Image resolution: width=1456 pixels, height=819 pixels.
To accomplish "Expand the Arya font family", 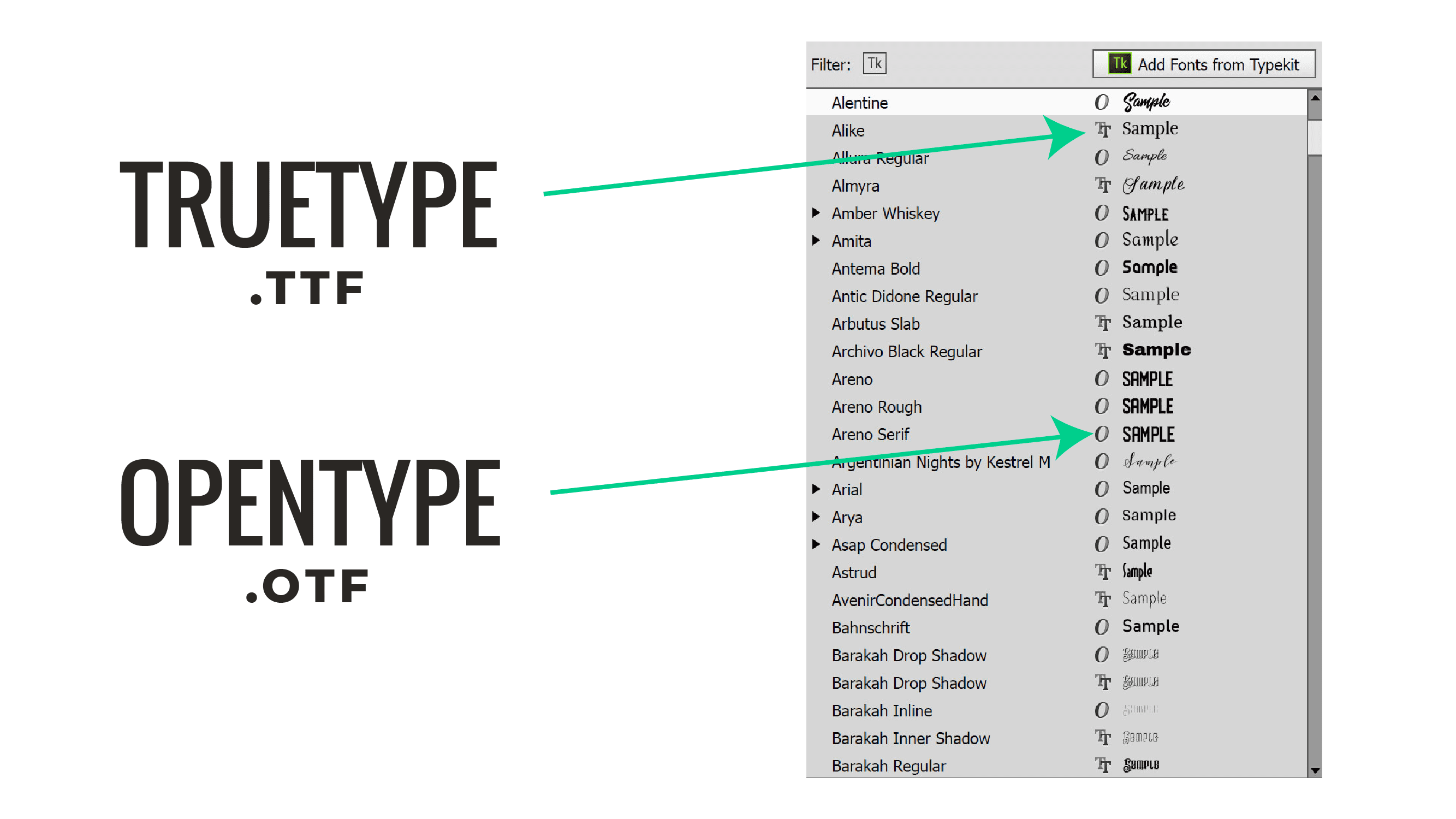I will (820, 515).
